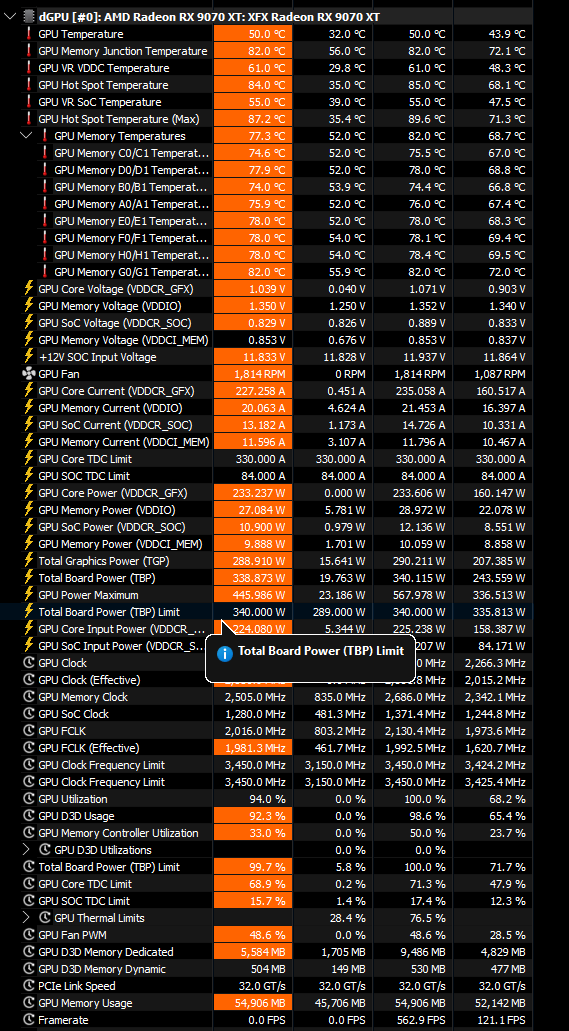
Task: Click the clock icon next to GPU Clock
Action: [x=28, y=663]
